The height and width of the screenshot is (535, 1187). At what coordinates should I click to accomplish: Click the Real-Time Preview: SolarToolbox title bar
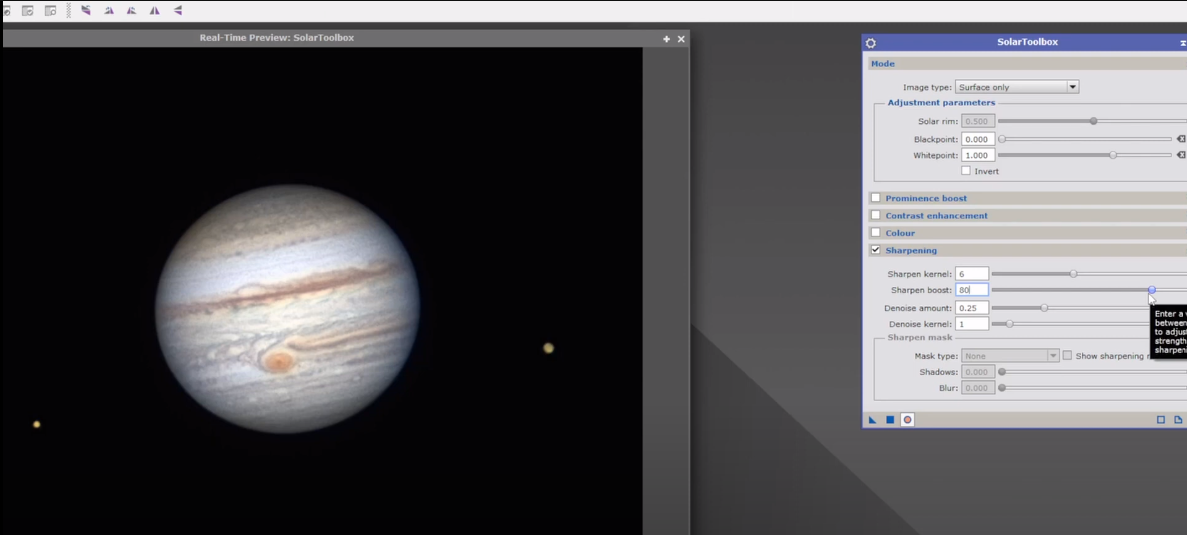[344, 38]
